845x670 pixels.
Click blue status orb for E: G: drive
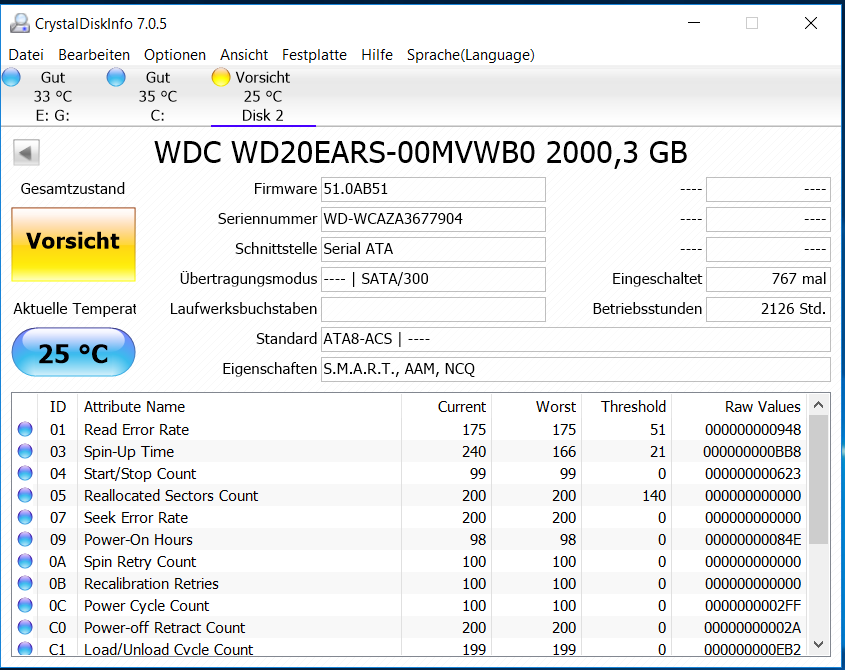(x=11, y=78)
